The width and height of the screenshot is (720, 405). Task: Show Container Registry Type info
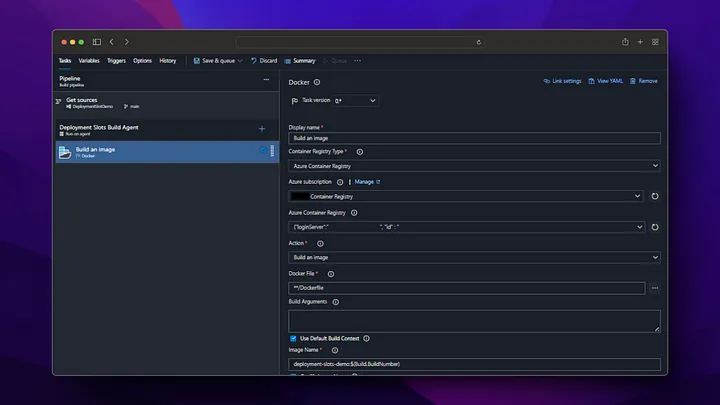360,152
